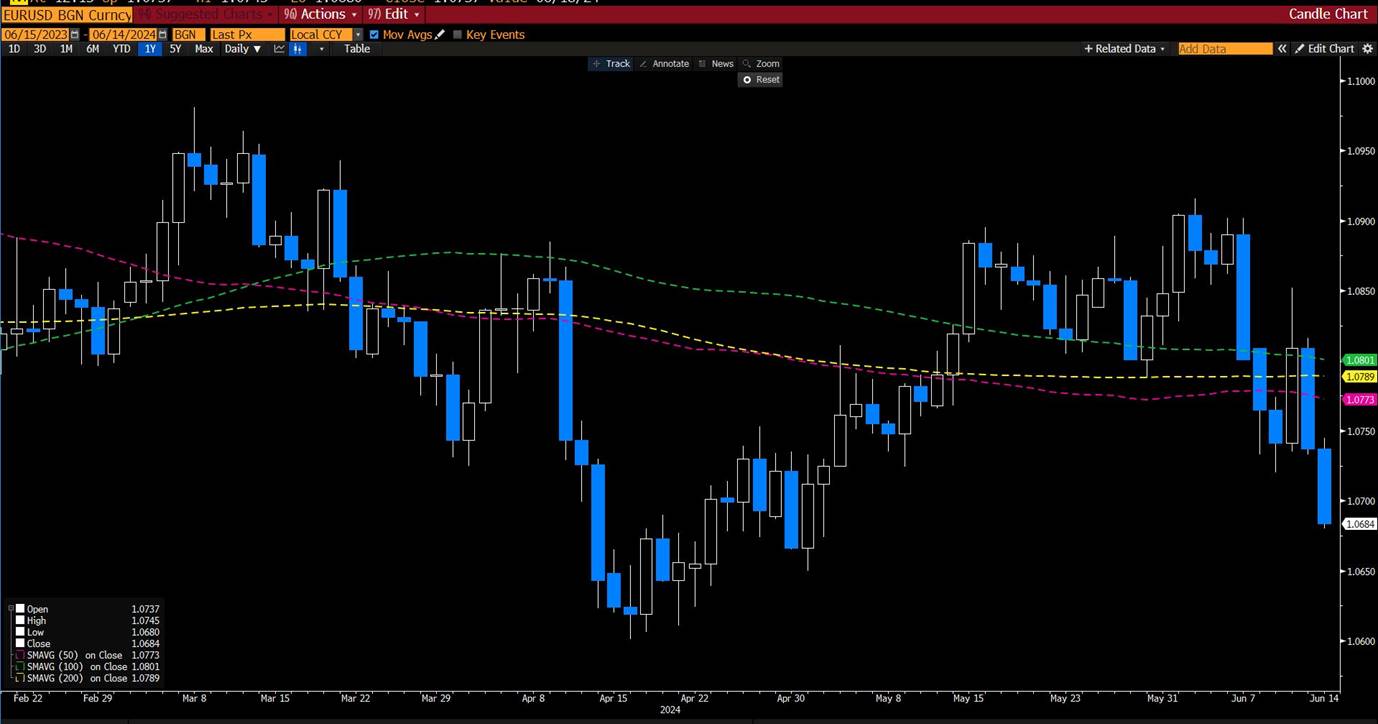The image size is (1378, 724).
Task: Collapse panel with double-chevron icon
Action: (1282, 48)
